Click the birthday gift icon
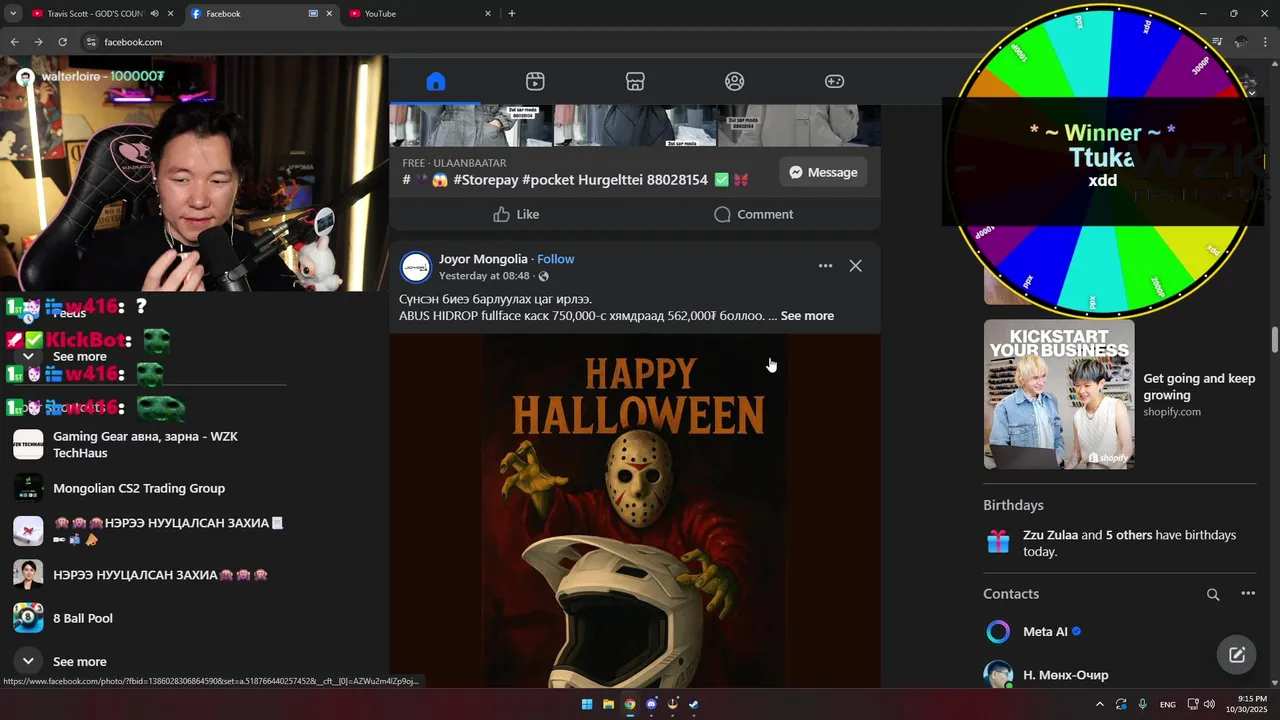The height and width of the screenshot is (720, 1280). click(x=998, y=542)
